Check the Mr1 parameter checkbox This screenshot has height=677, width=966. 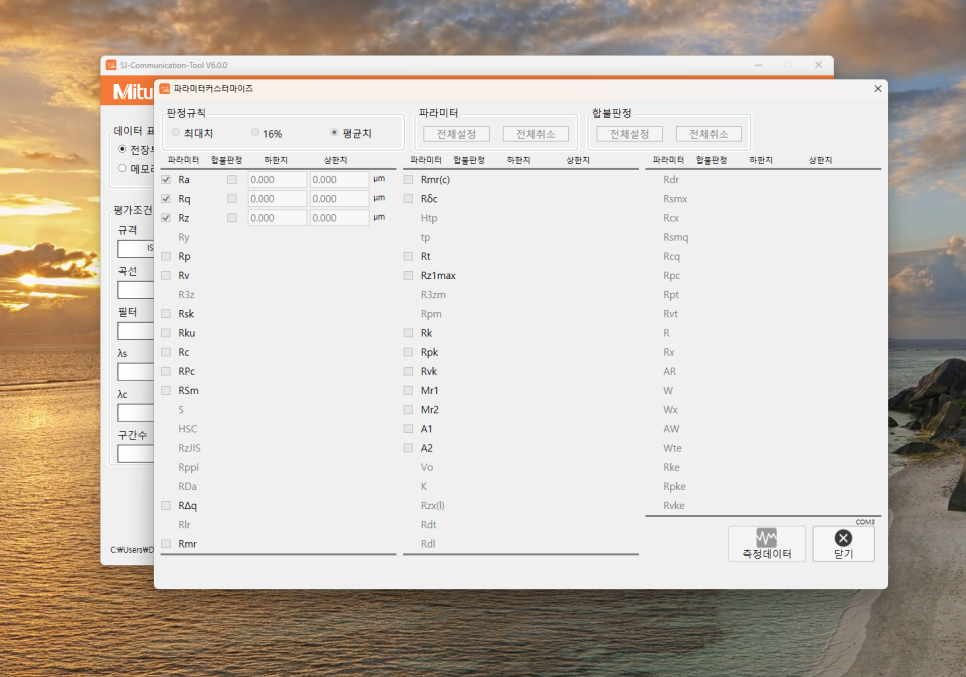(x=408, y=391)
